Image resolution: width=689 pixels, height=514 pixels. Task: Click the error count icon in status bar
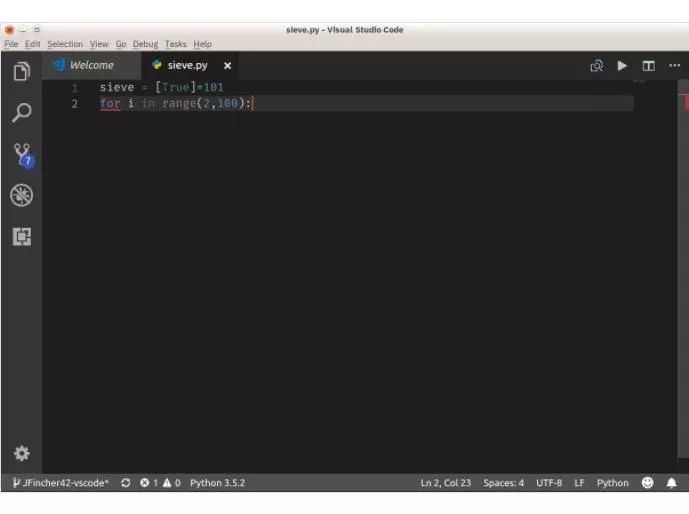144,483
